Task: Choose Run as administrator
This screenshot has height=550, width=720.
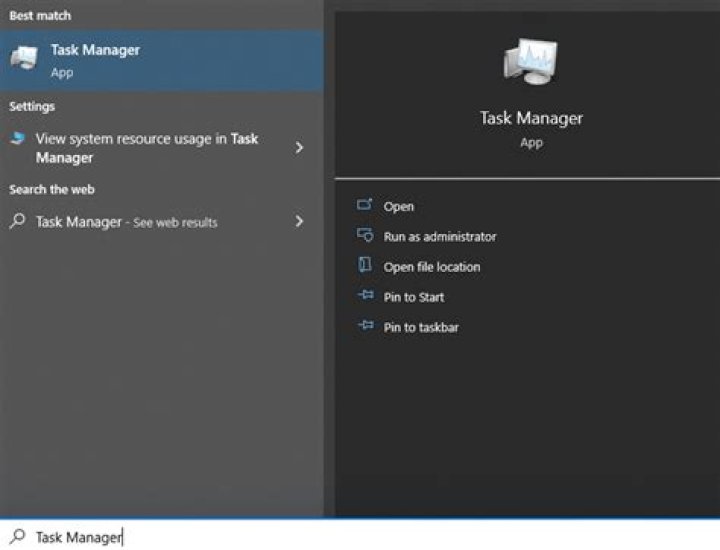Action: tap(439, 237)
